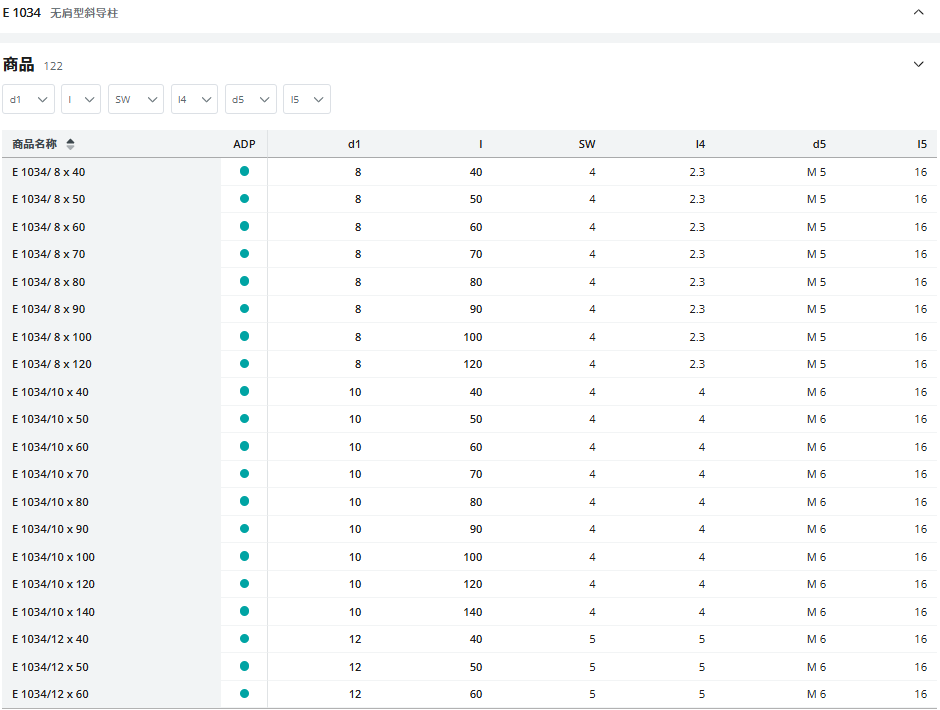Click the l4 column header

(x=700, y=144)
